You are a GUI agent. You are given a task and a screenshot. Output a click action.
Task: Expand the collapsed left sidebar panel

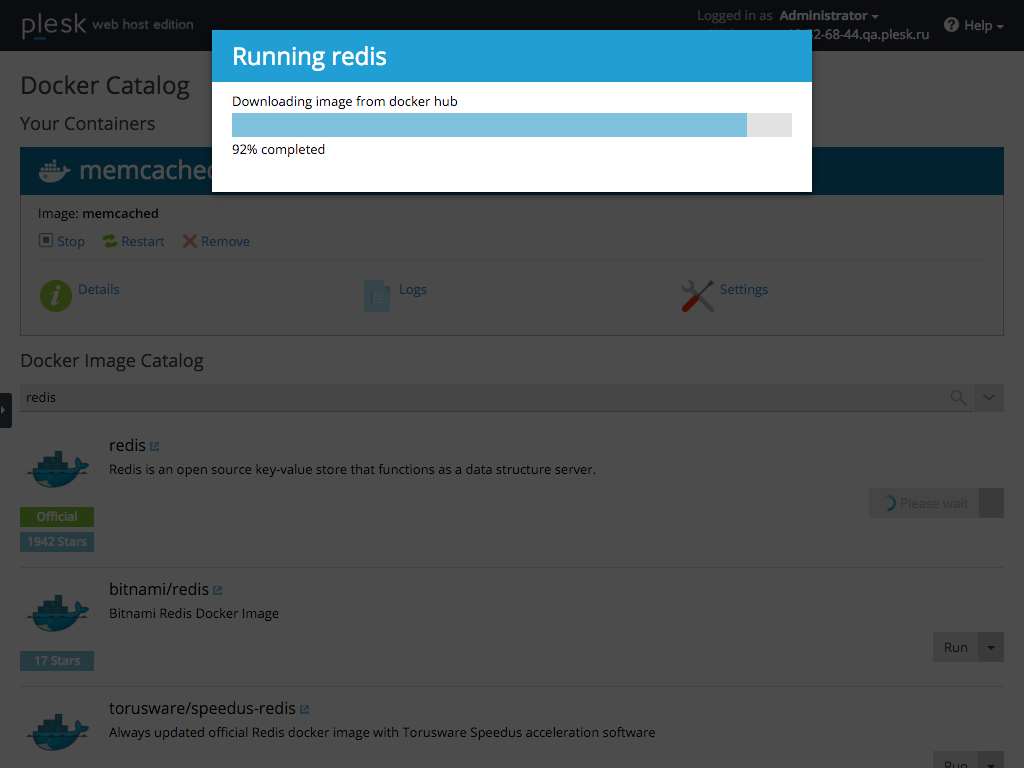(x=4, y=409)
